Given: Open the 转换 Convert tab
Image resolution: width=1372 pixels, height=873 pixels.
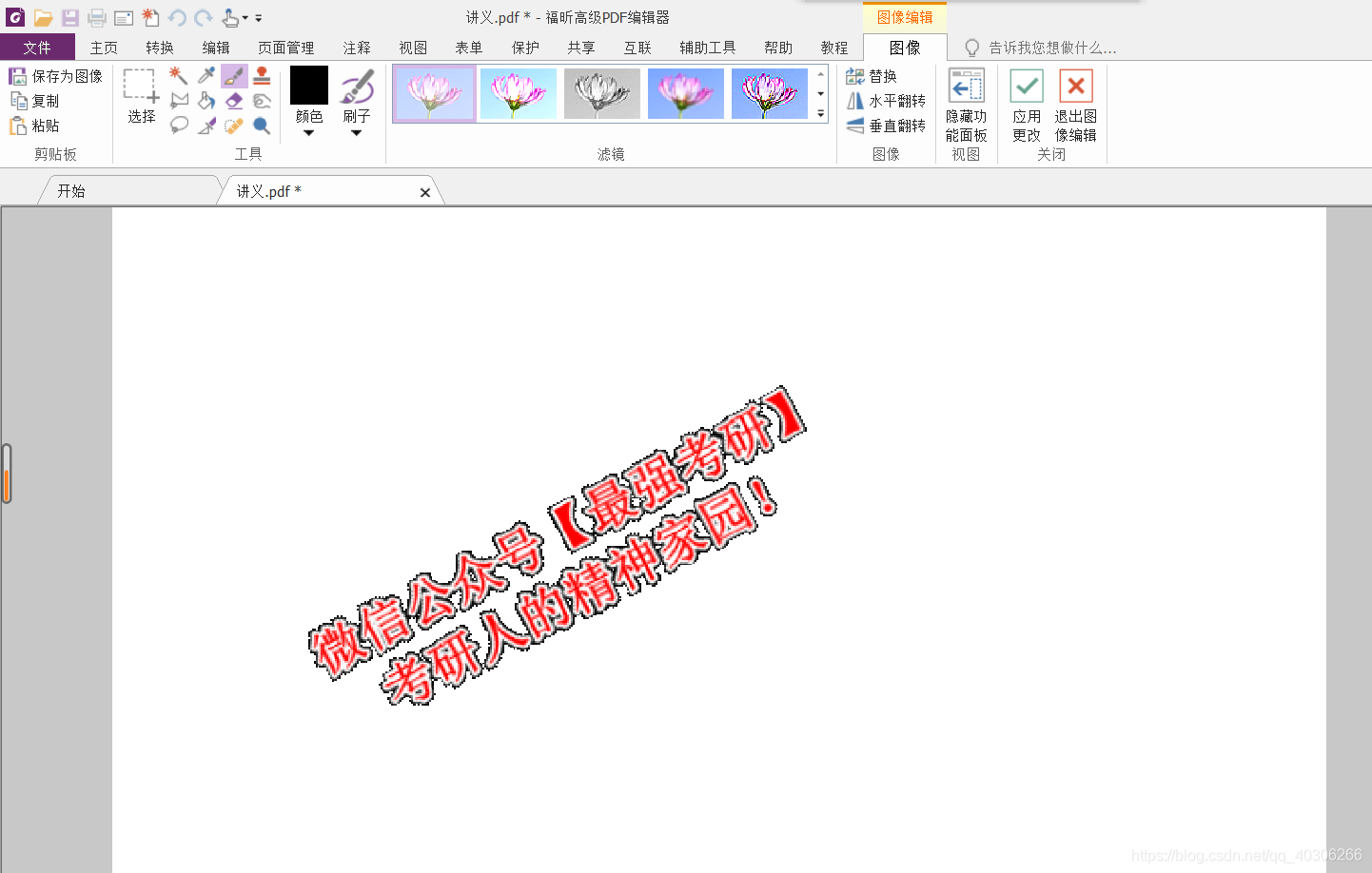Looking at the screenshot, I should point(160,48).
